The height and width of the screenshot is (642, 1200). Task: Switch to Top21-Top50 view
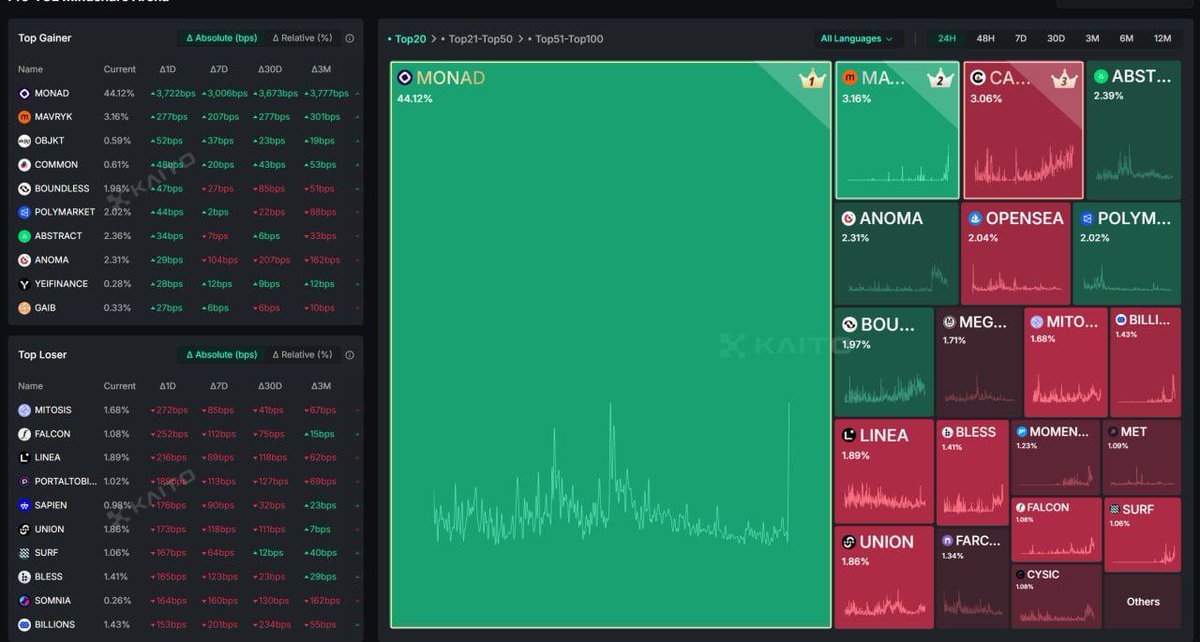pyautogui.click(x=477, y=39)
